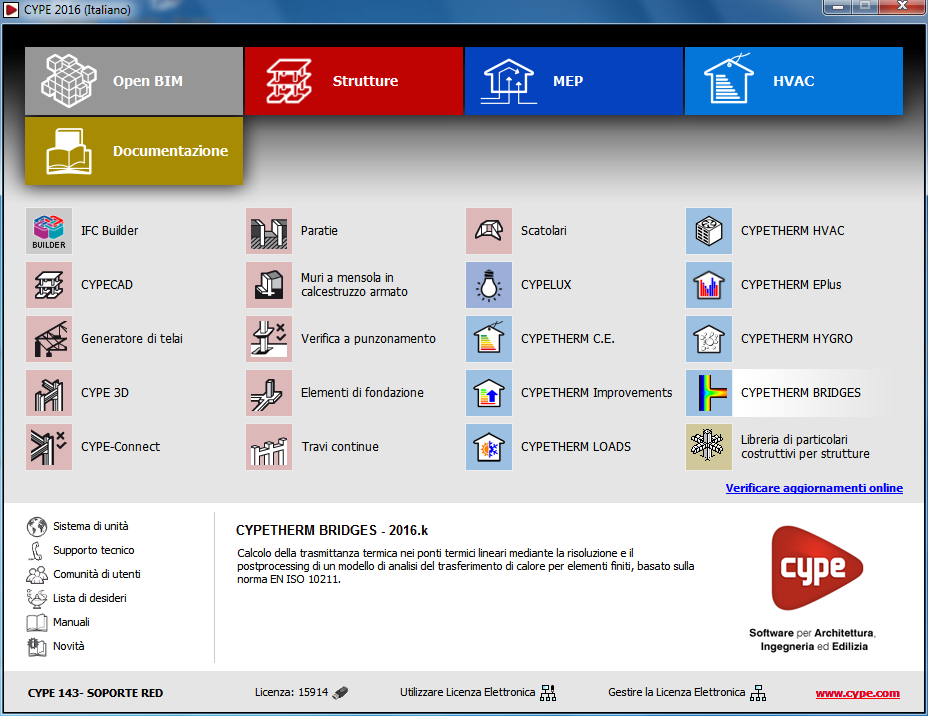Viewport: 928px width, 716px height.
Task: Select the Verifica a punzonamento icon
Action: [269, 338]
